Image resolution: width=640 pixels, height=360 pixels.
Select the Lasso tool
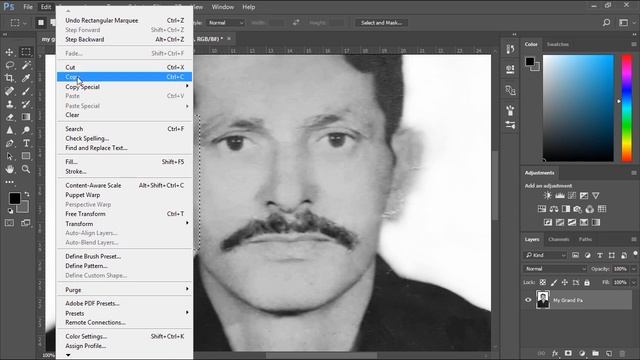[x=9, y=65]
